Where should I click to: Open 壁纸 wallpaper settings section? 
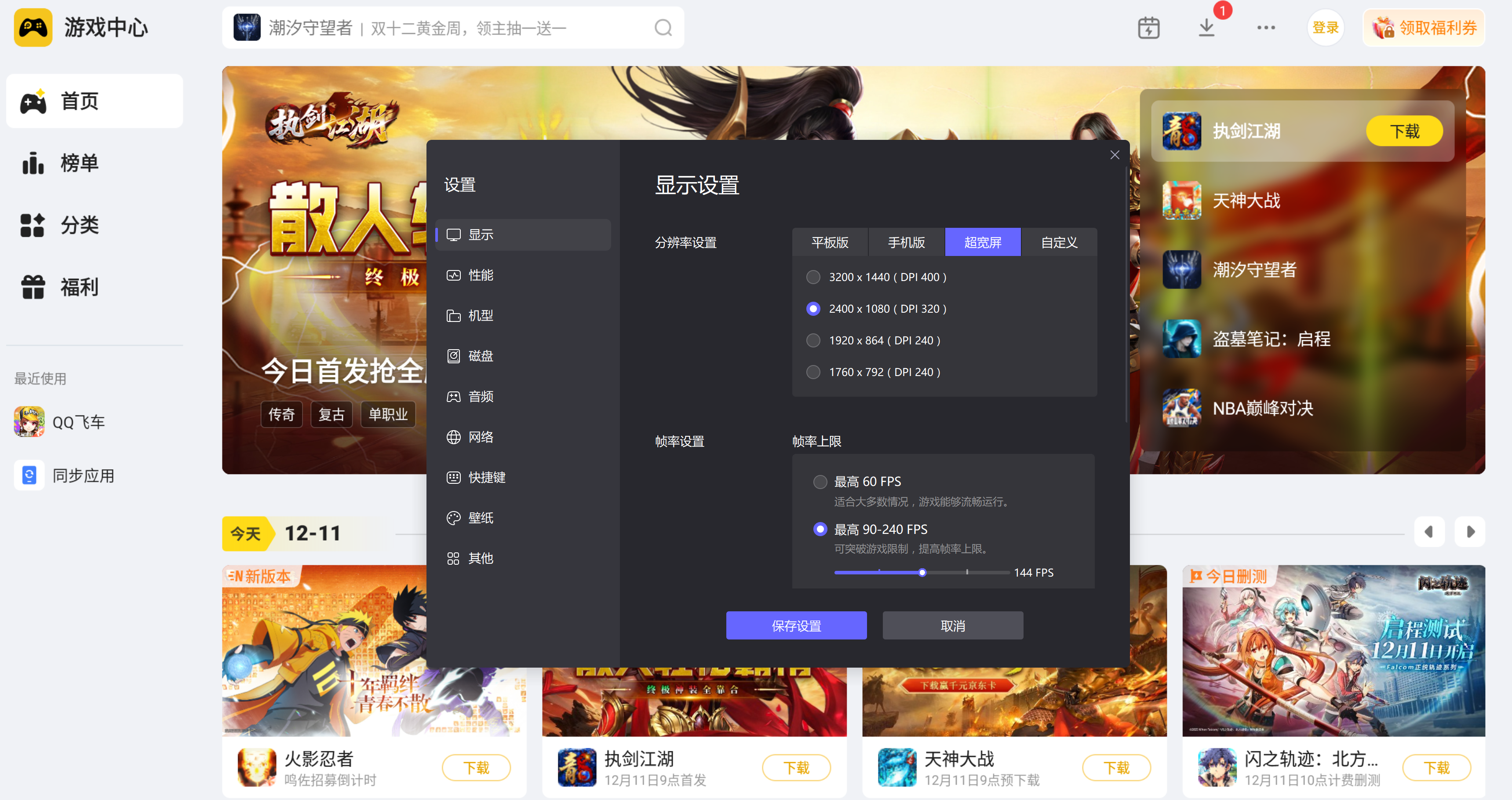[480, 518]
